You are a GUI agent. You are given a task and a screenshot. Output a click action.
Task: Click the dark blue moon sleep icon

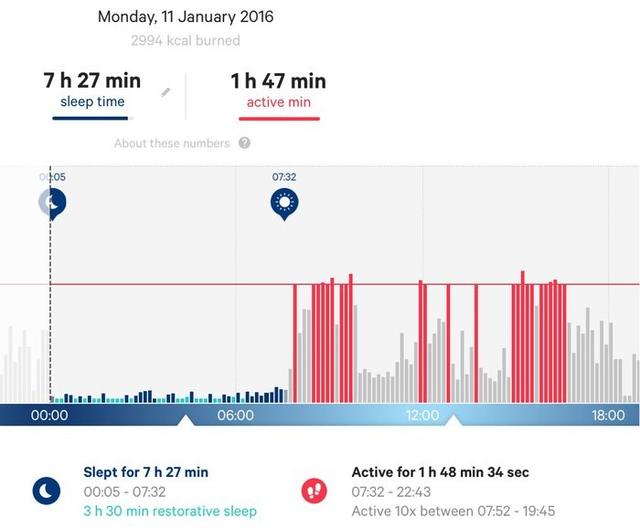(47, 490)
